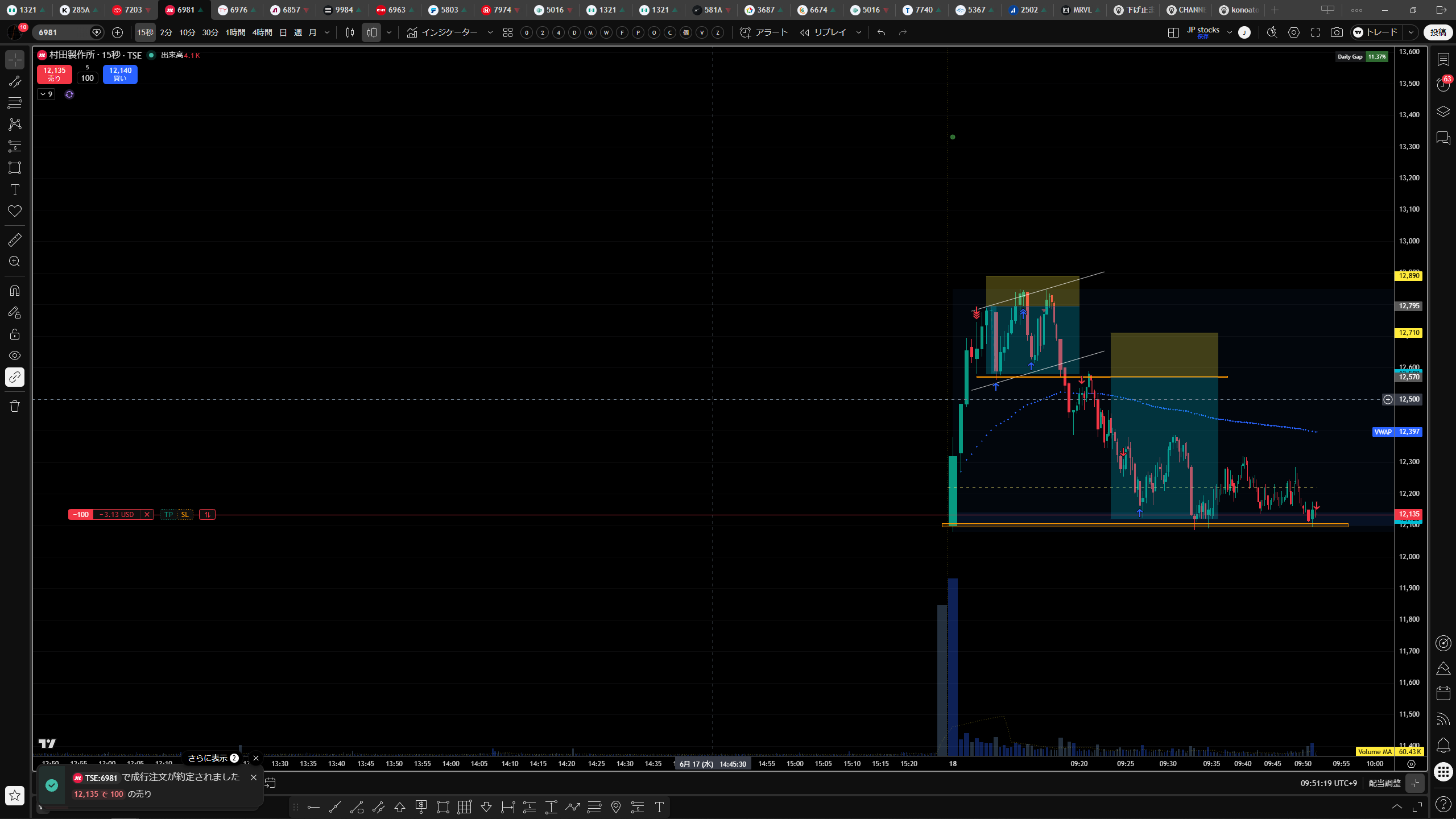The image size is (1456, 819).
Task: Expand the JP stocks layout dropdown
Action: (1230, 32)
